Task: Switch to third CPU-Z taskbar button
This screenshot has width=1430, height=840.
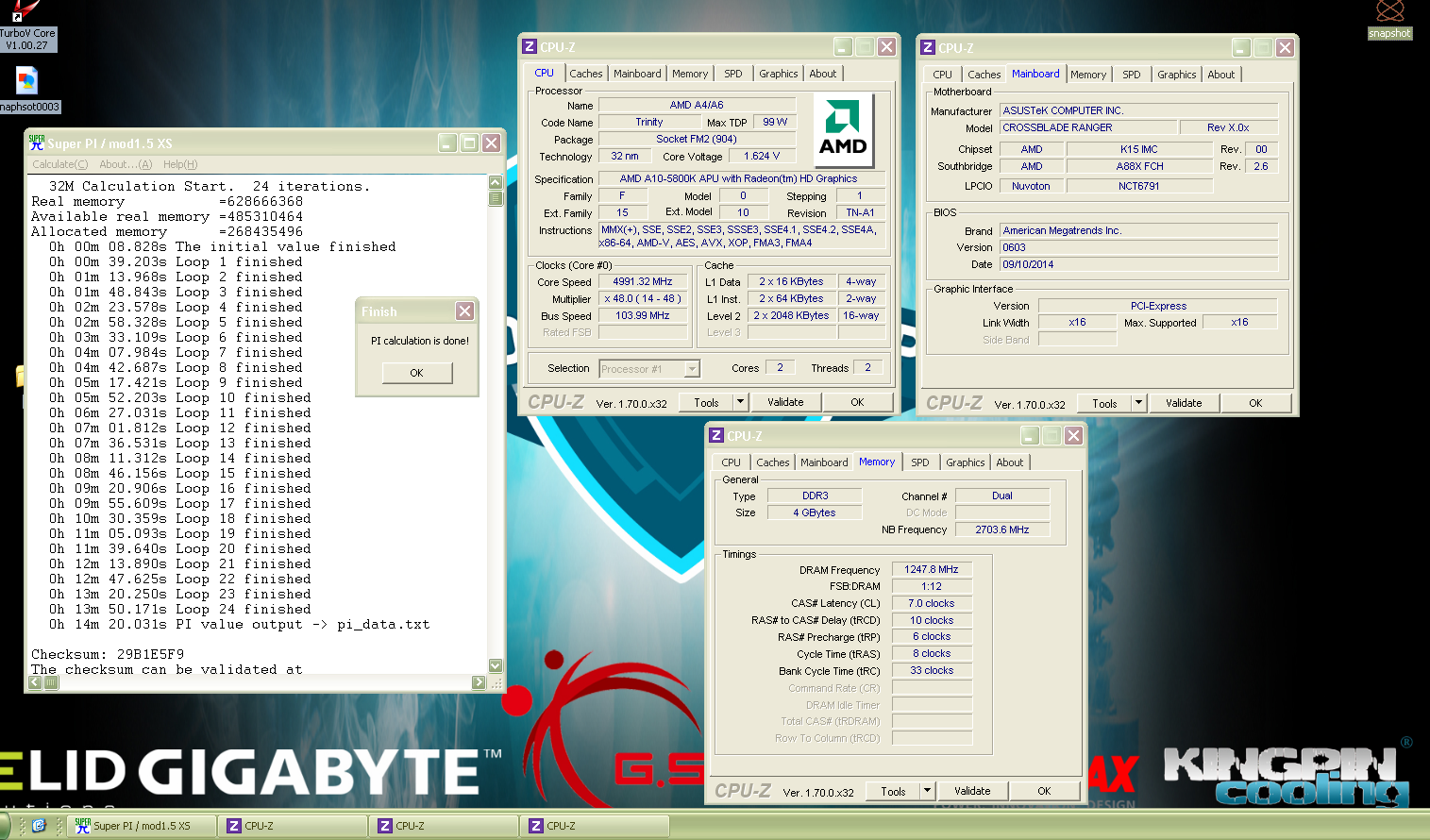Action: pos(595,826)
